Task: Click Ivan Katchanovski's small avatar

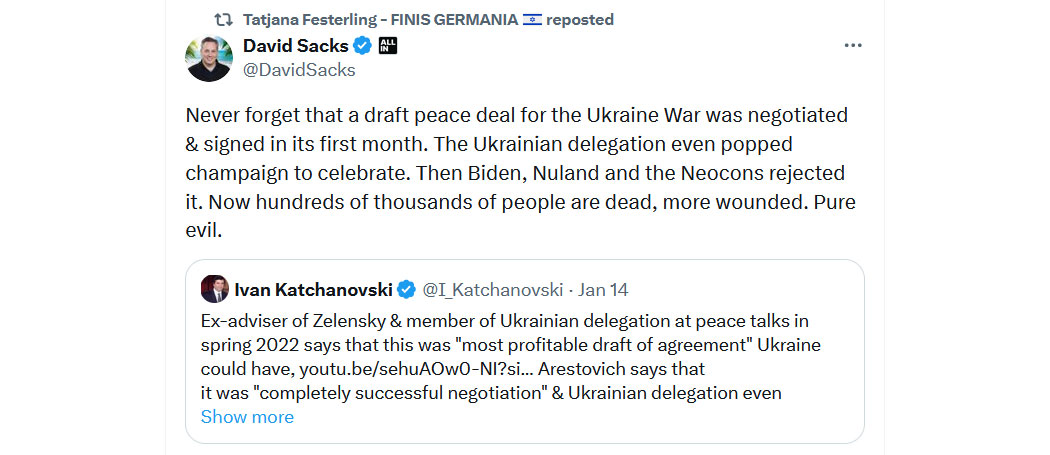Action: coord(214,289)
